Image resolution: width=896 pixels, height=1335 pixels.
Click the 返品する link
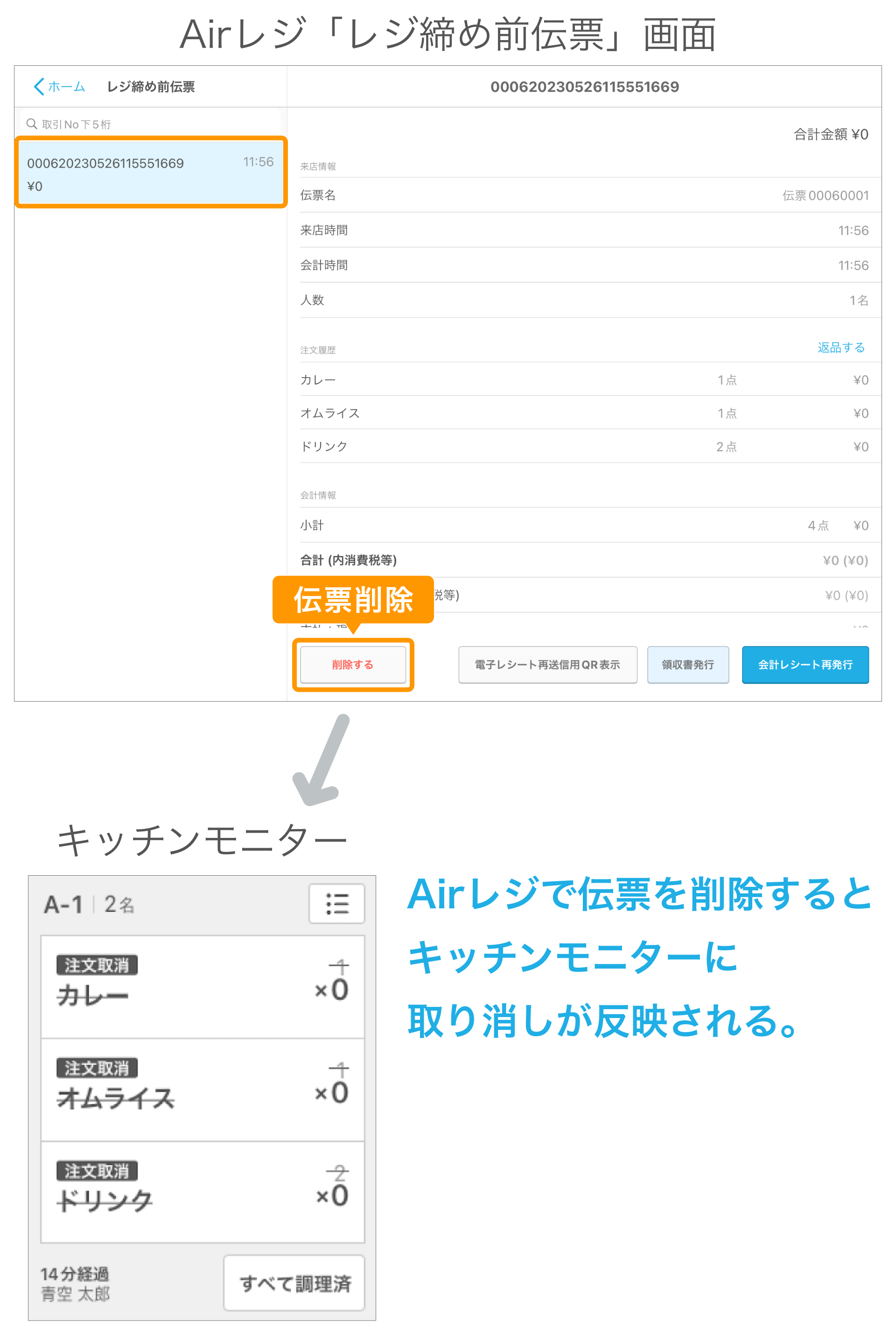click(841, 347)
